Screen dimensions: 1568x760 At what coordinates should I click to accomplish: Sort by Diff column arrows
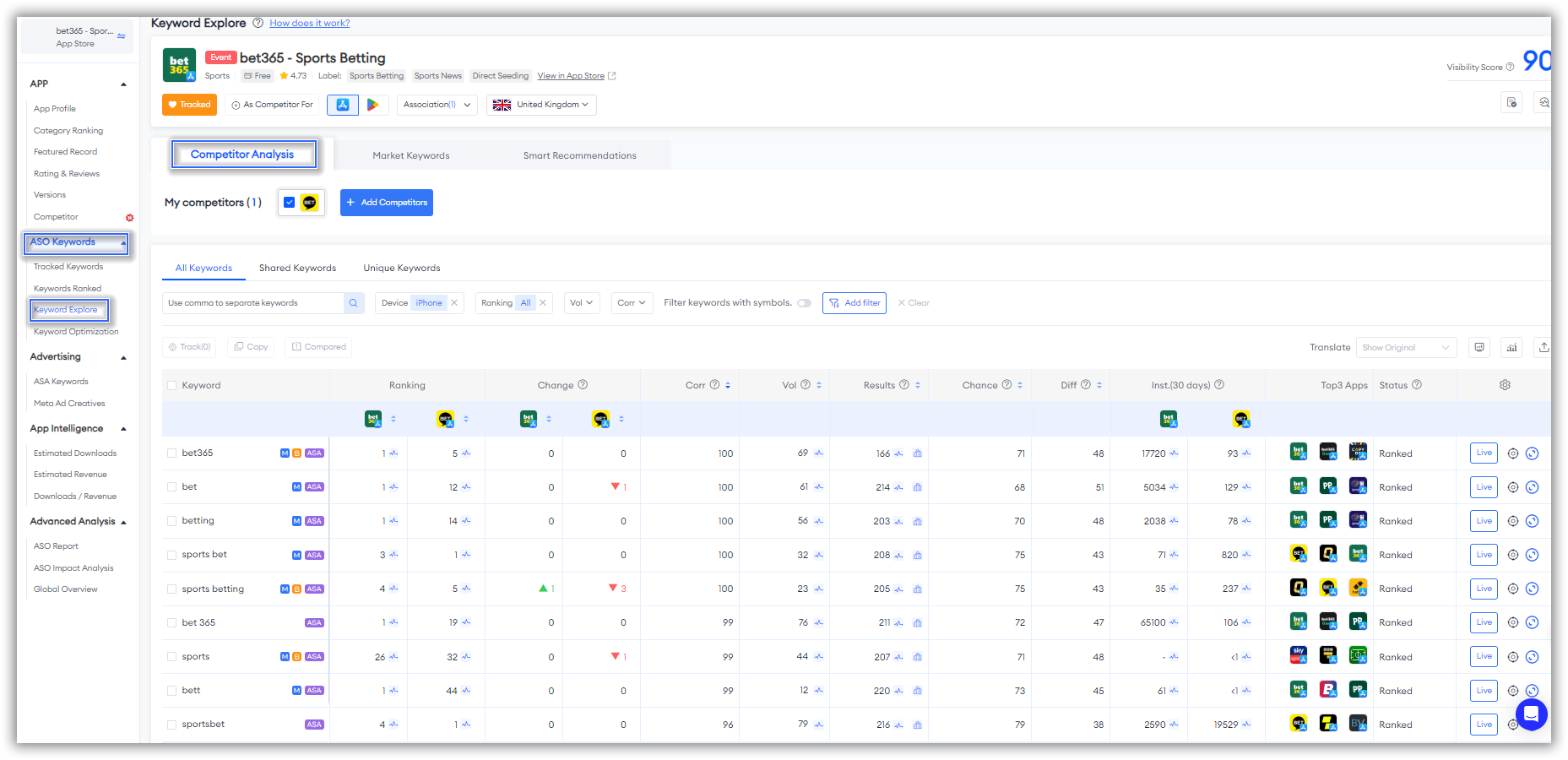(x=1099, y=385)
